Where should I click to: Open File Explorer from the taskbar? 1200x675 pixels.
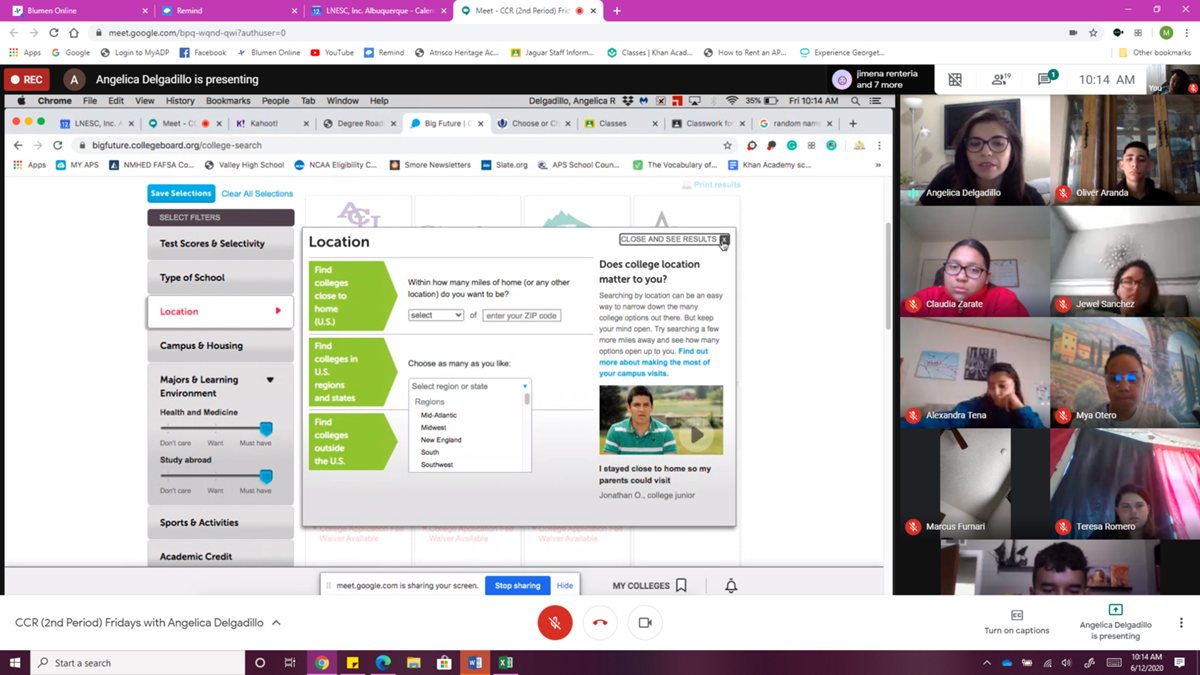tap(413, 662)
